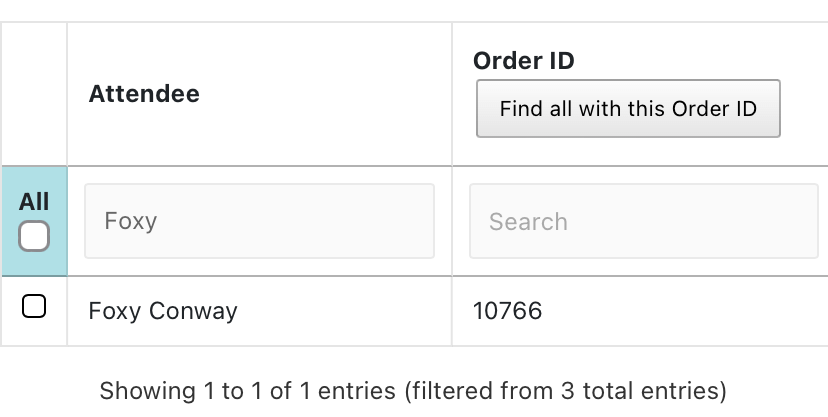Screen dimensions: 828x417
Task: Click order number 10766
Action: point(507,311)
